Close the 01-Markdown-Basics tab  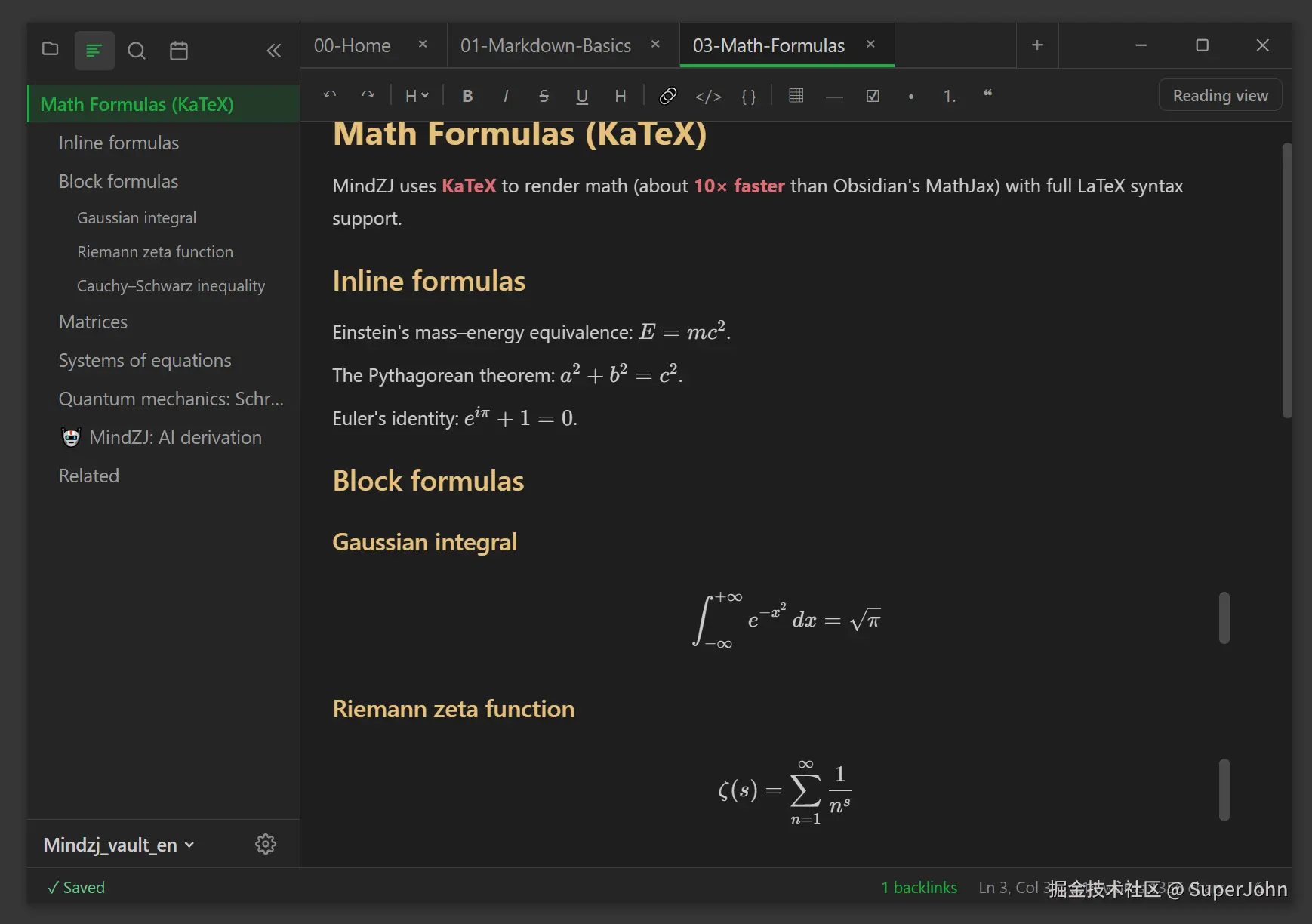tap(655, 45)
